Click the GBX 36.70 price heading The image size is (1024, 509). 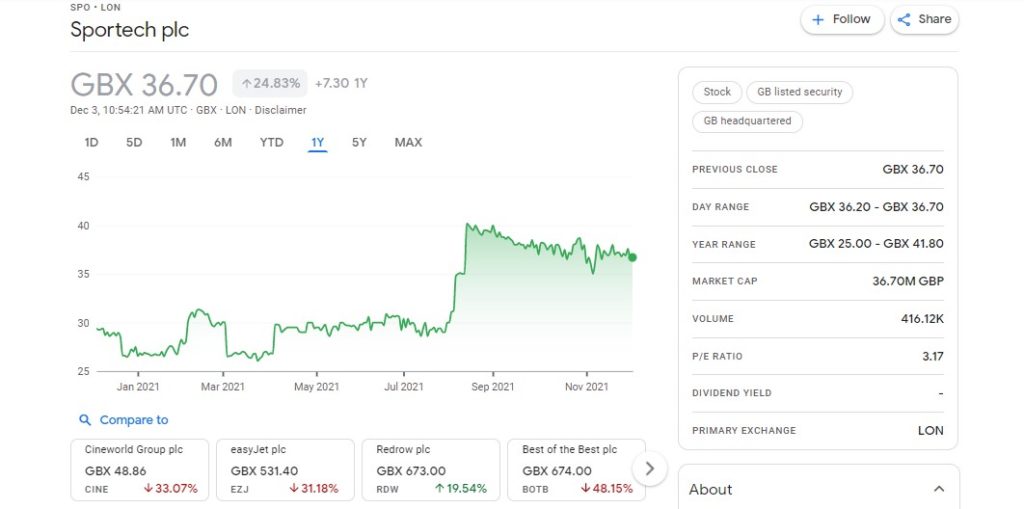[144, 85]
